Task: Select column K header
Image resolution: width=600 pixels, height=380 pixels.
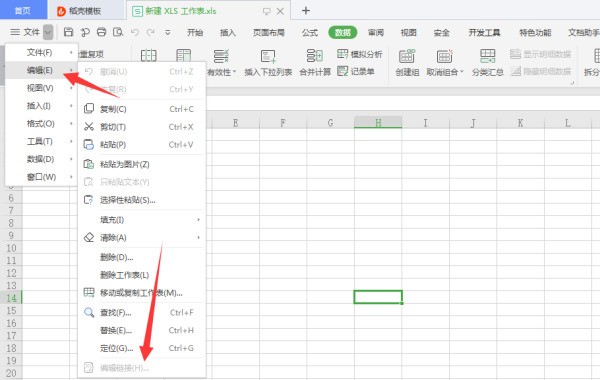Action: [520, 122]
